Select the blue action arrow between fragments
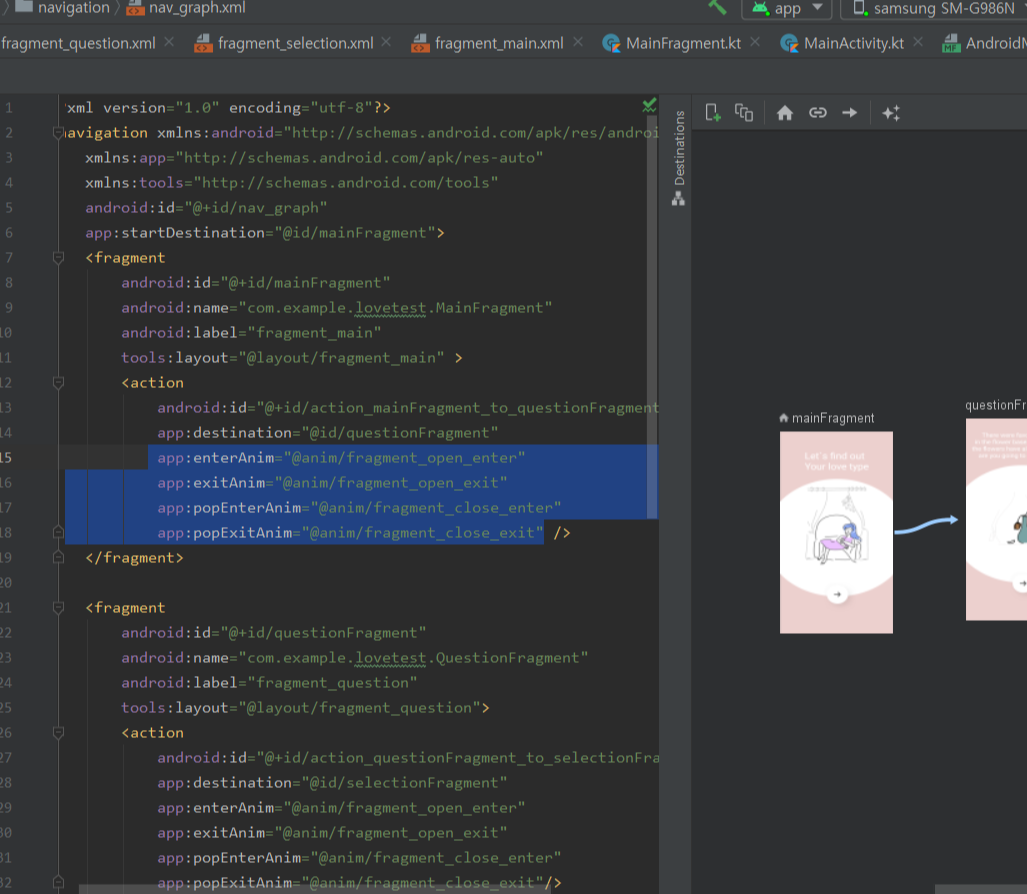The height and width of the screenshot is (894, 1027). tap(927, 524)
